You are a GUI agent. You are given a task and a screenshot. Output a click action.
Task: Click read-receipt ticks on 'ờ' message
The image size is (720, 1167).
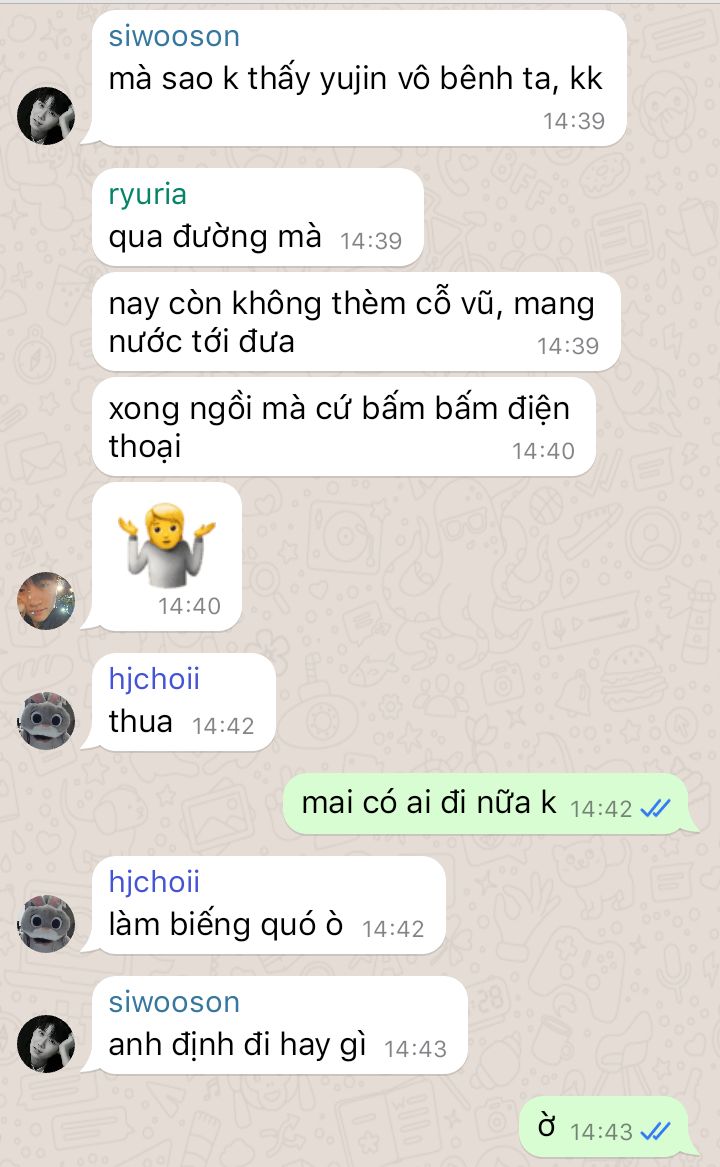point(656,1131)
